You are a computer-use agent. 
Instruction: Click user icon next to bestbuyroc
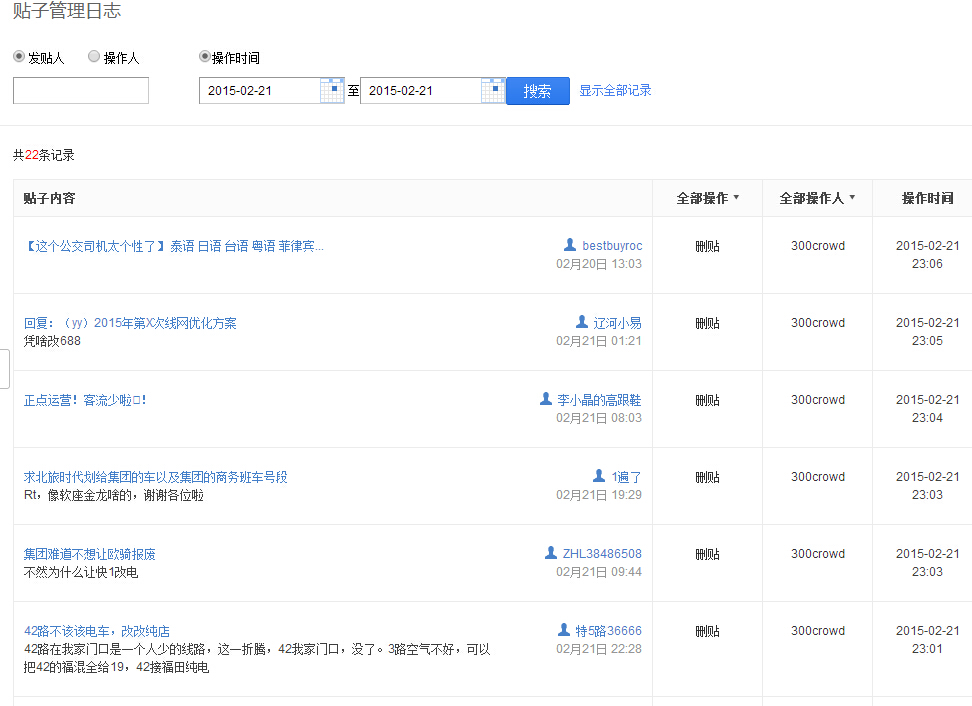pos(570,245)
